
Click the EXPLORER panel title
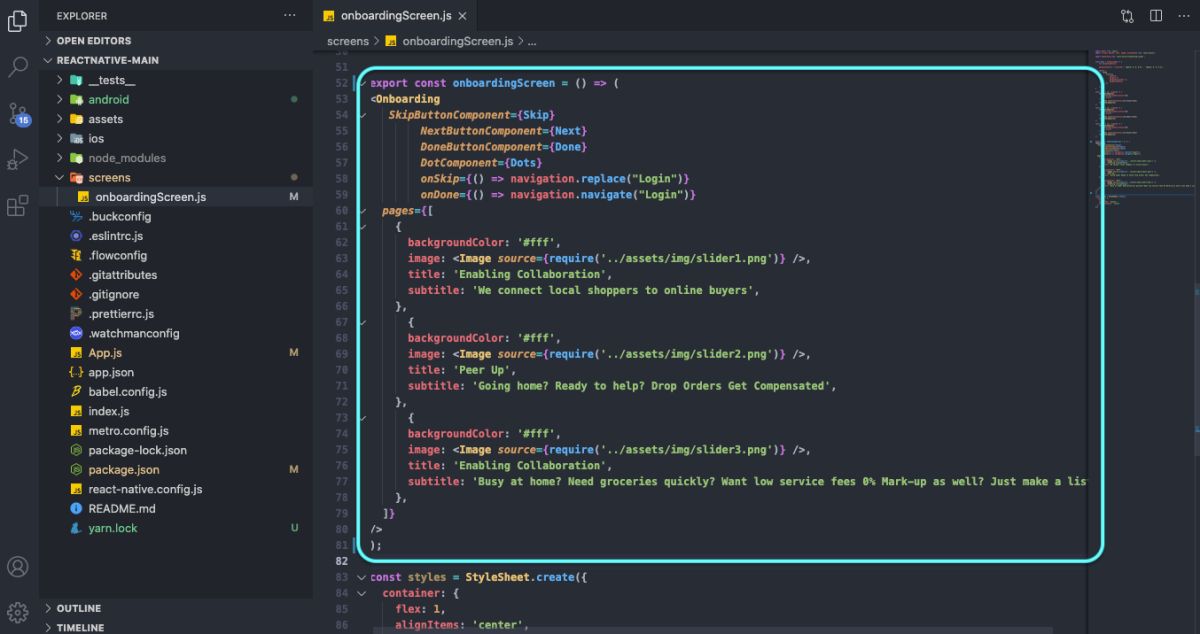pos(82,16)
